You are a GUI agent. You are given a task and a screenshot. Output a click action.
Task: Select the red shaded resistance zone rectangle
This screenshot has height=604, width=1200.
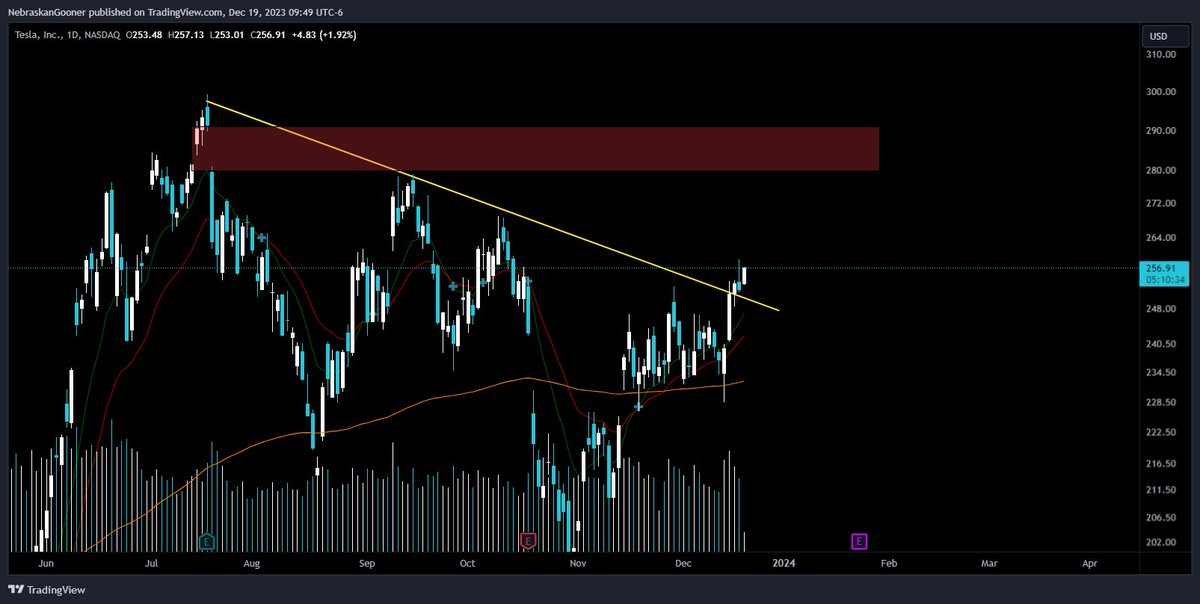coord(536,148)
